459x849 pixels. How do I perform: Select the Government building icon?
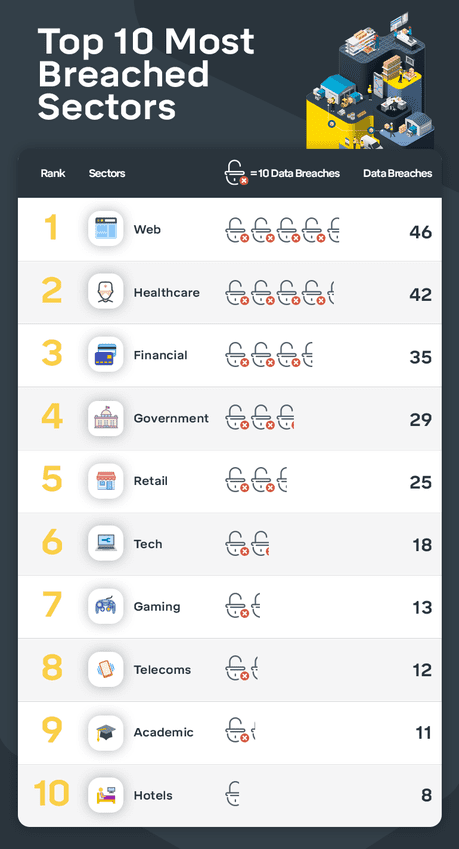pos(106,417)
